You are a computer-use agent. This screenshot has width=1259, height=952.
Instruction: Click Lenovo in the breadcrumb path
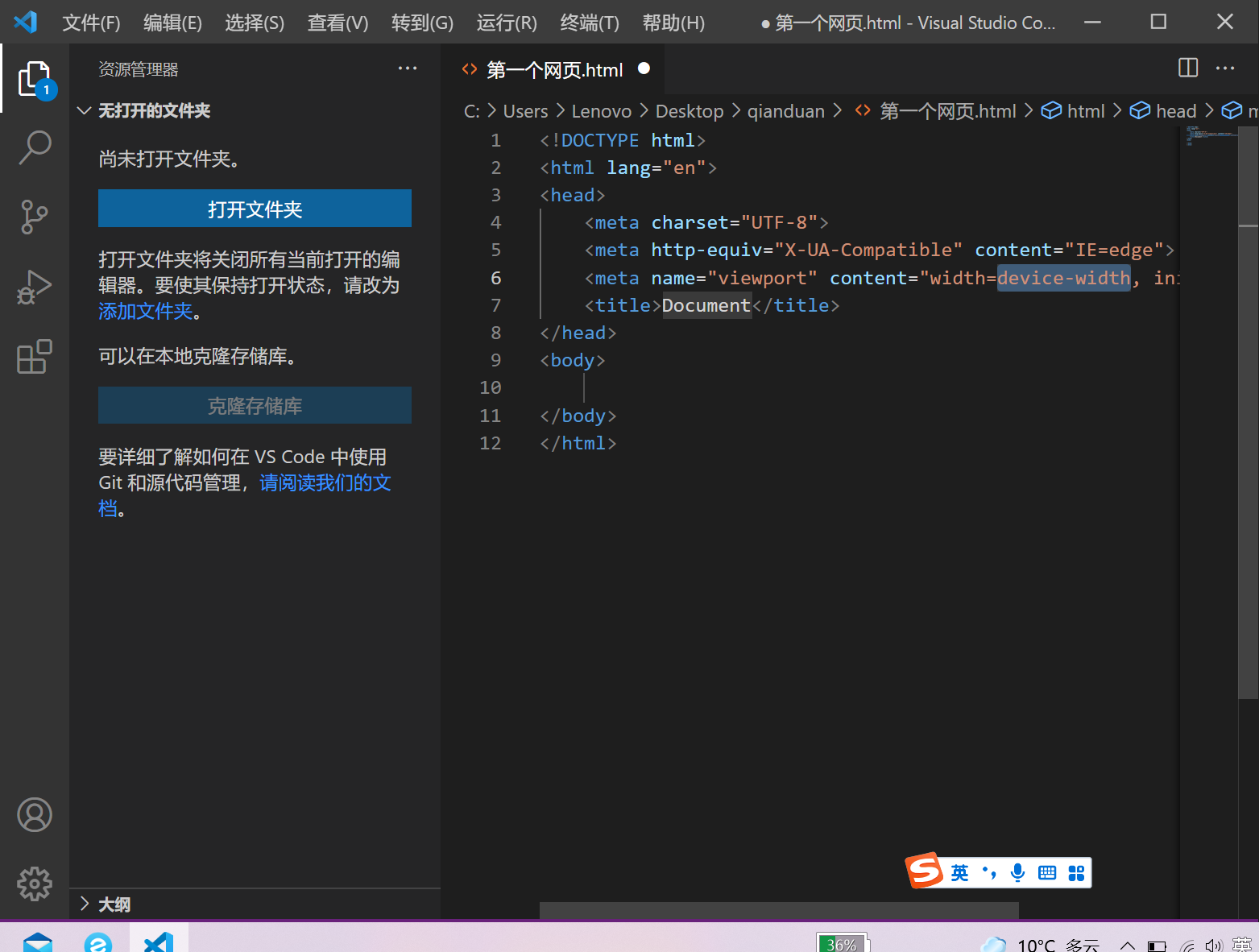pyautogui.click(x=602, y=111)
